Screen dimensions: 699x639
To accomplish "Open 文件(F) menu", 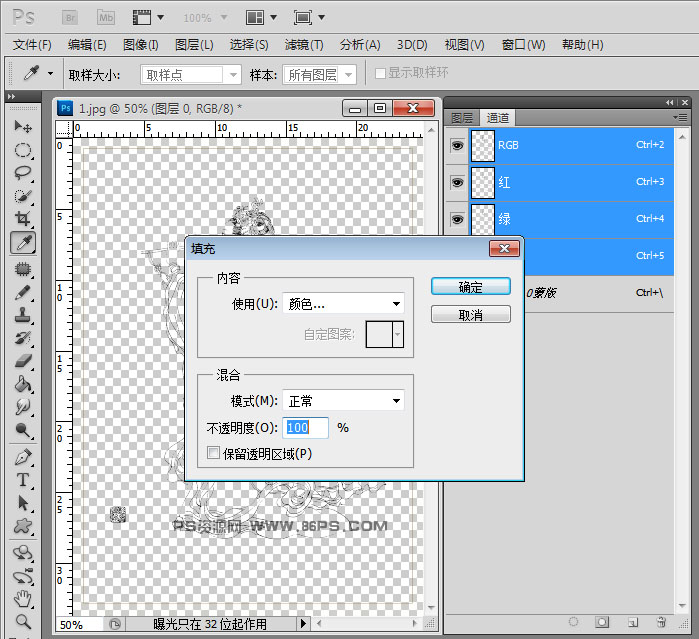I will (x=32, y=45).
